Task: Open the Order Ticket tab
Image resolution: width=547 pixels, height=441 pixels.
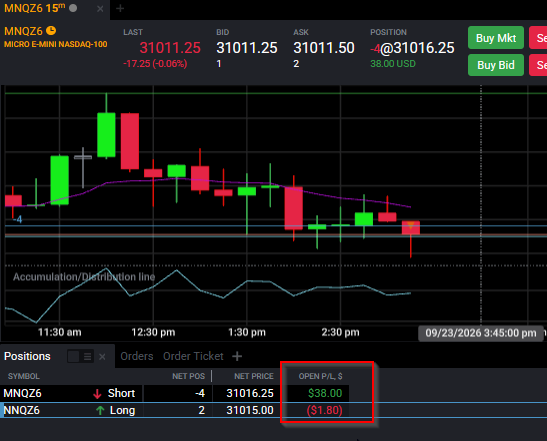Action: pos(193,356)
